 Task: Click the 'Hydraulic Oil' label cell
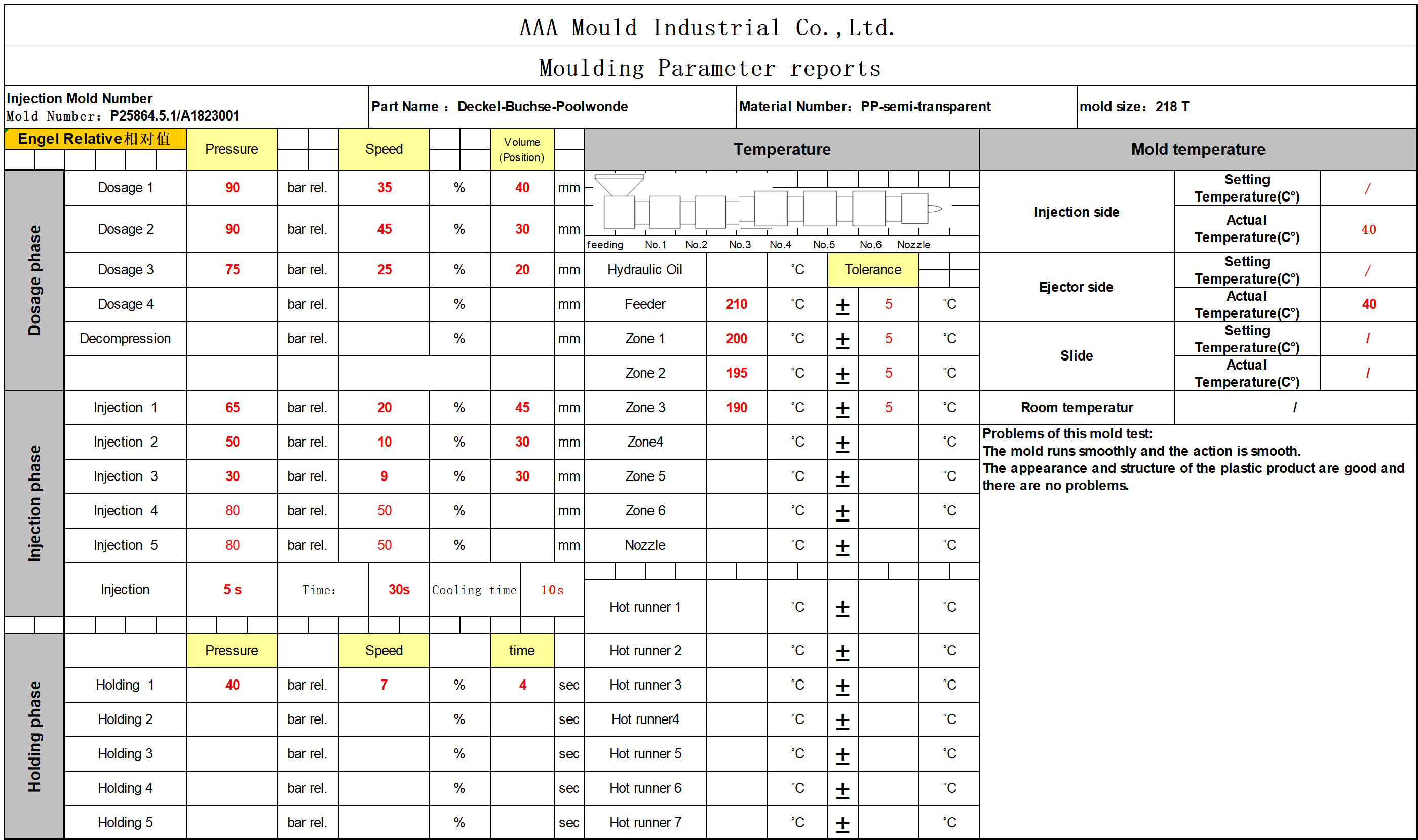point(645,269)
